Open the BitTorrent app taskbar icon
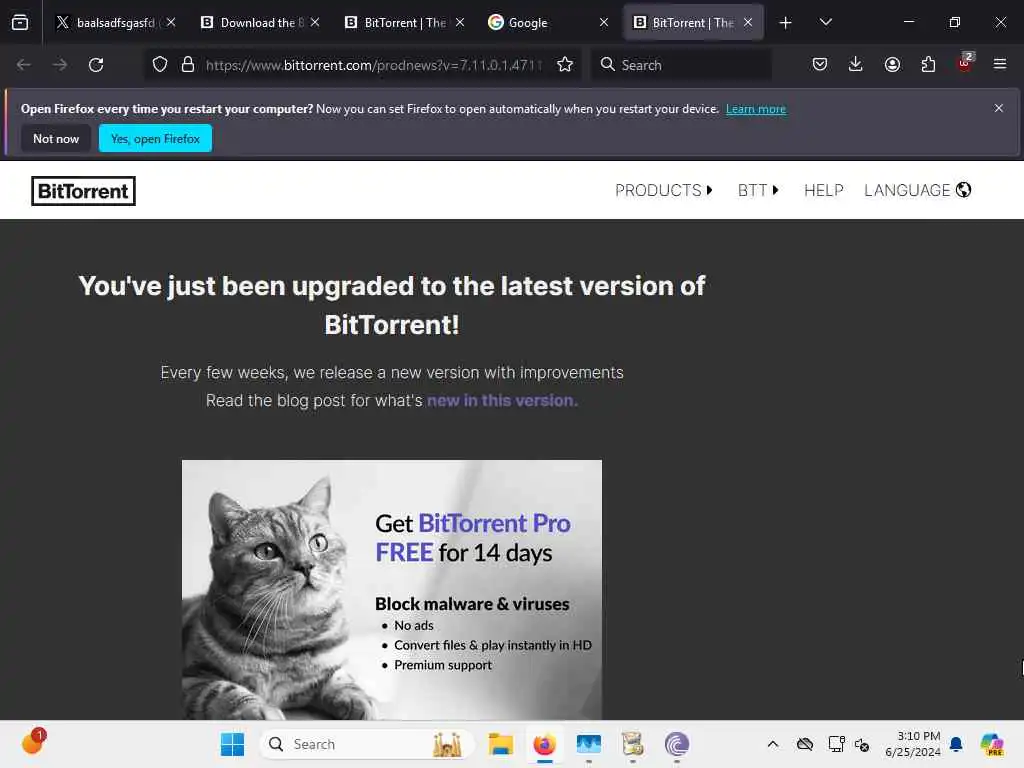The image size is (1024, 768). pos(677,744)
